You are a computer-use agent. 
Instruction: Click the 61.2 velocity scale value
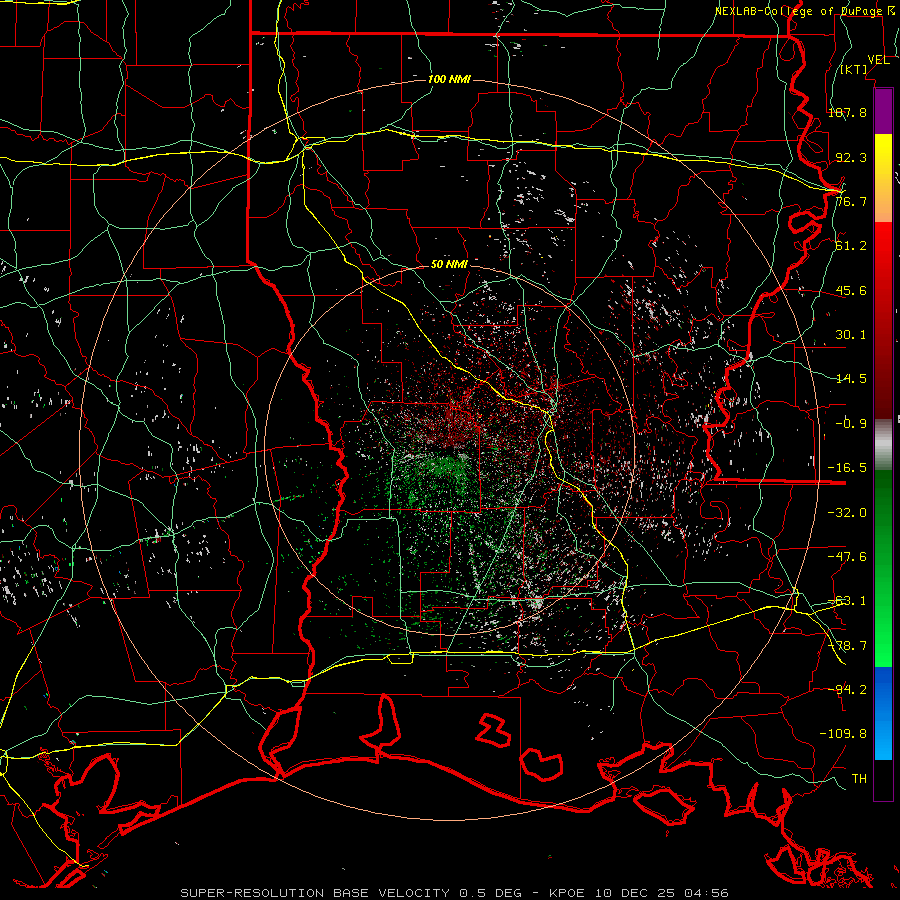[x=851, y=245]
